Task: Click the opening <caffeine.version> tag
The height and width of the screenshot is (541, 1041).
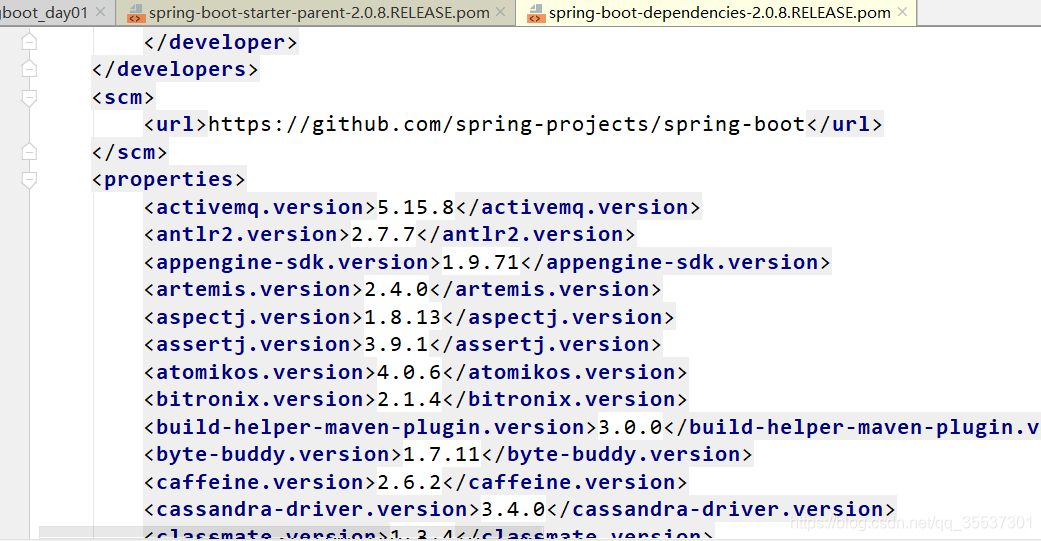Action: [260, 483]
